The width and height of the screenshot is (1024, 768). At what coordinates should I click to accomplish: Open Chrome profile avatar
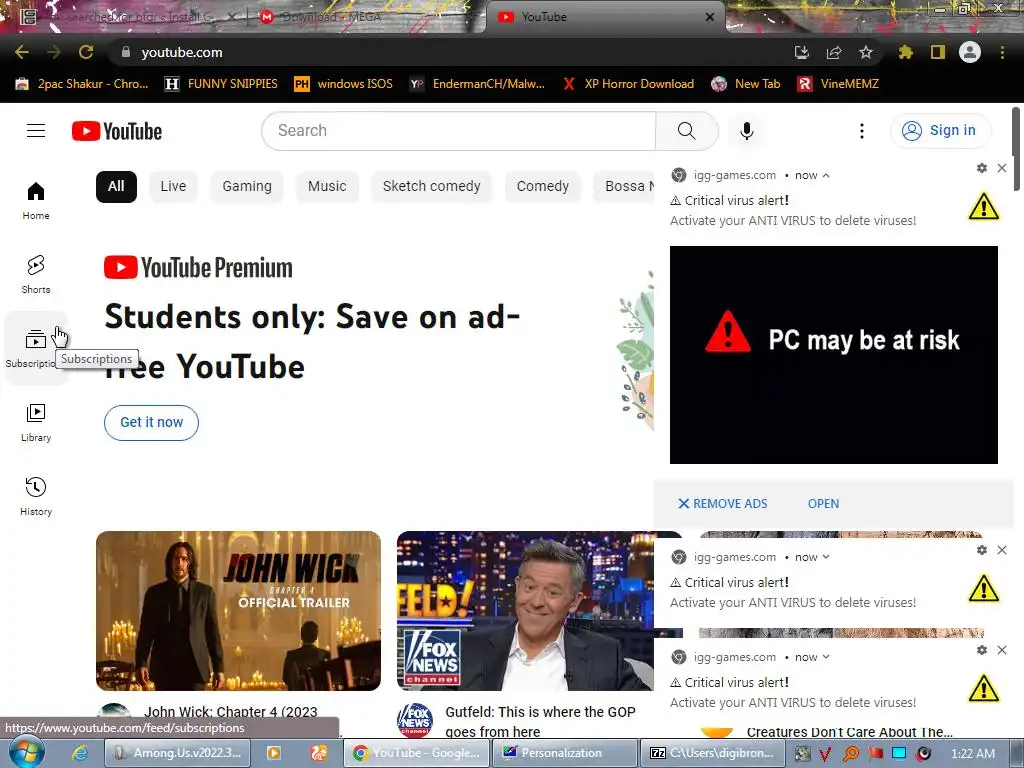tap(970, 52)
